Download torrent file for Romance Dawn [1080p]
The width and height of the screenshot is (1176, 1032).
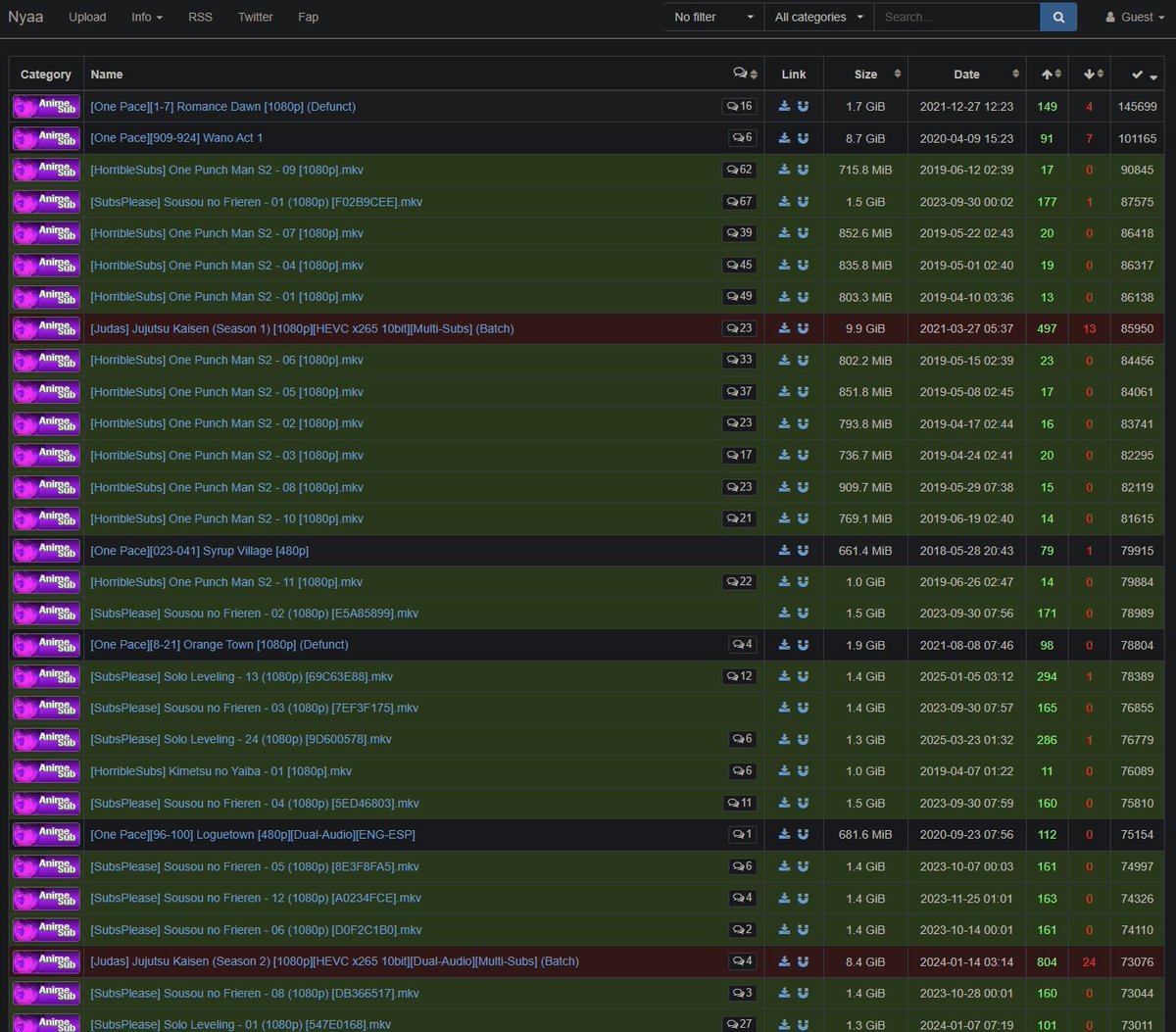click(784, 107)
